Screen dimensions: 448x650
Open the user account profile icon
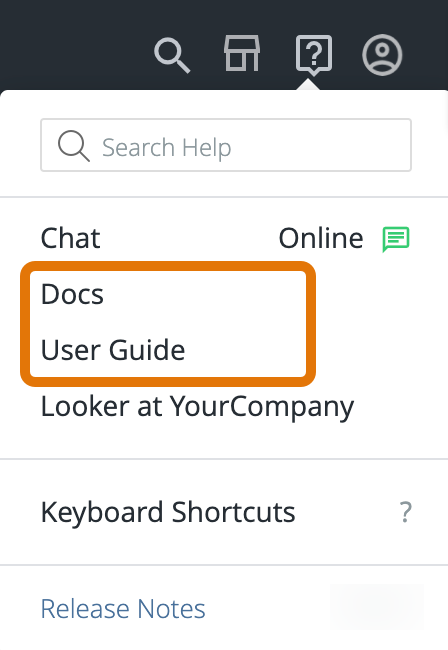point(382,55)
